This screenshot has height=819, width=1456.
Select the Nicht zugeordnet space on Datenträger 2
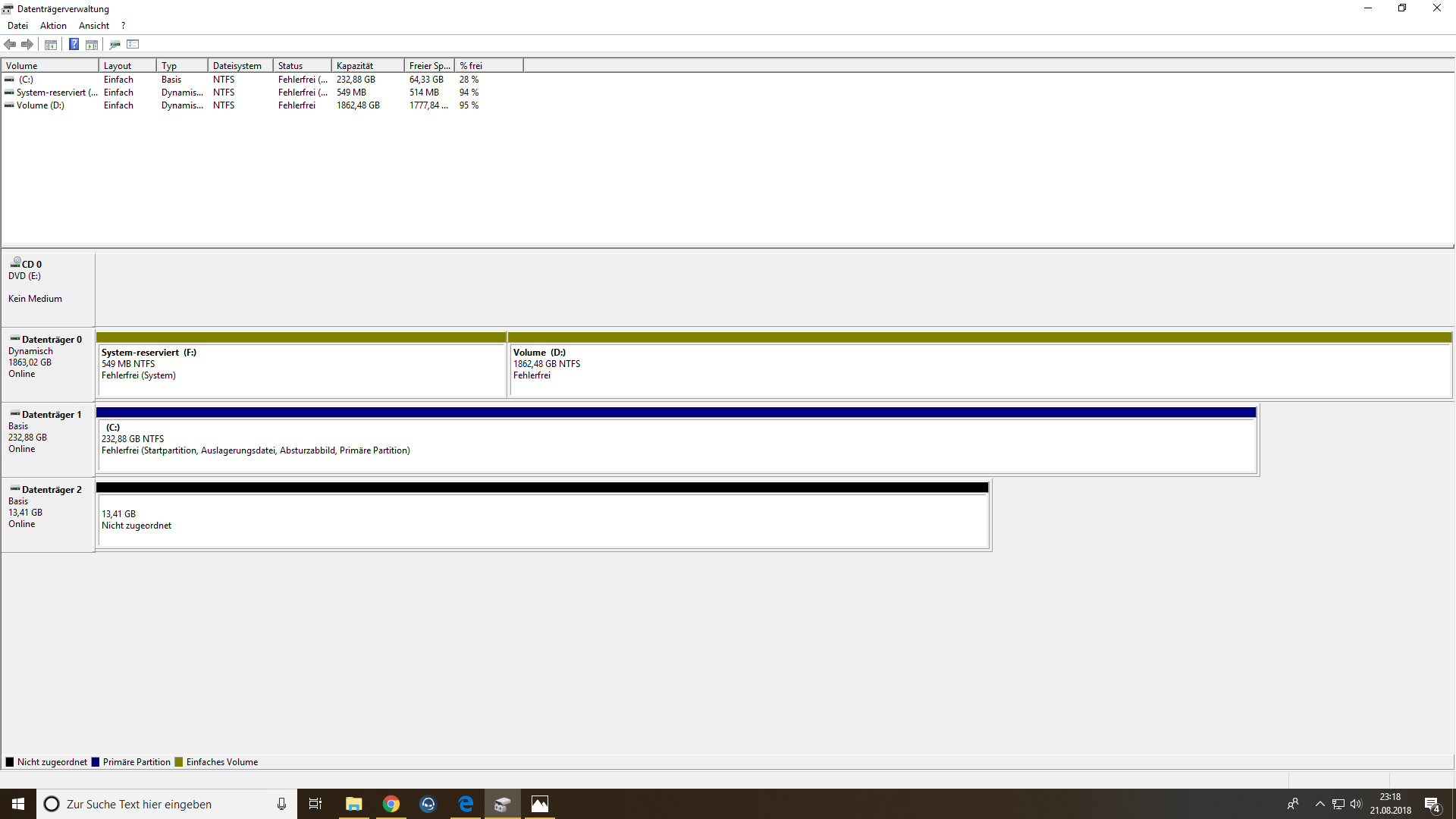tap(542, 521)
